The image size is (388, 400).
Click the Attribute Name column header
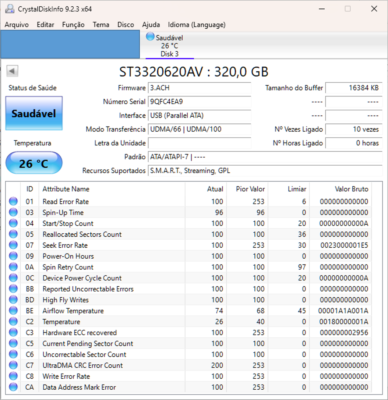pyautogui.click(x=66, y=189)
